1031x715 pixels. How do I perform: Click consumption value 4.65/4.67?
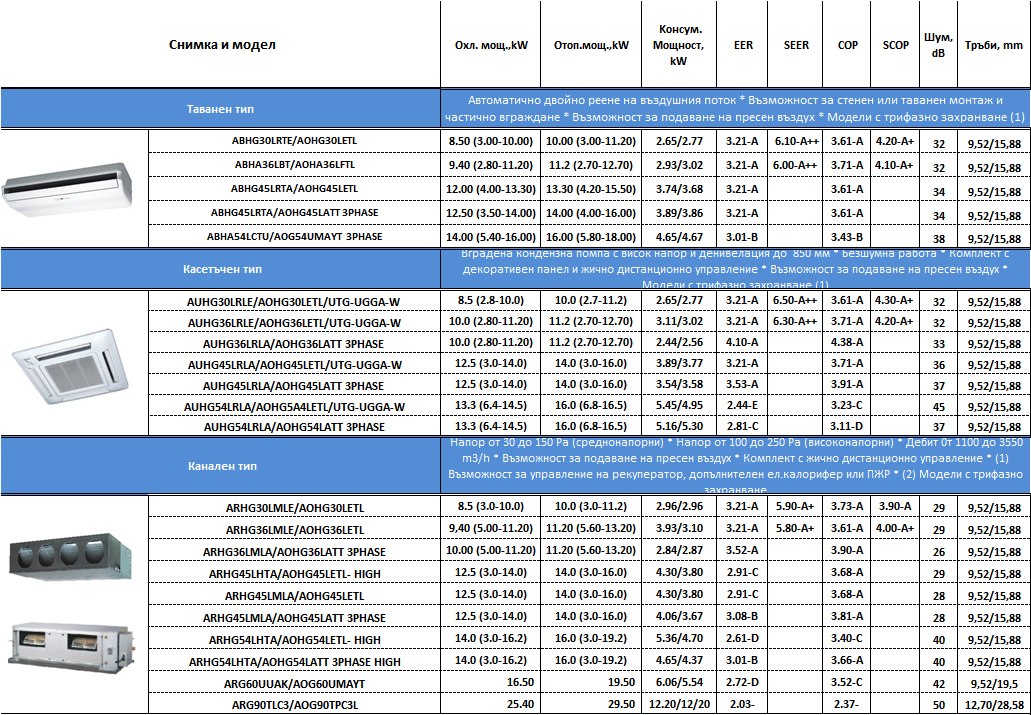click(x=679, y=236)
